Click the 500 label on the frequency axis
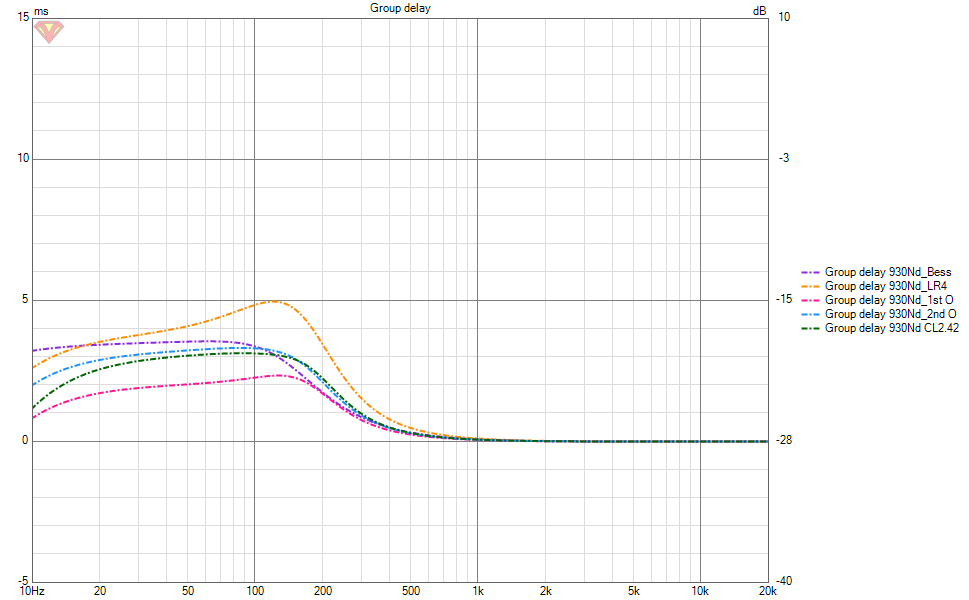This screenshot has width=969, height=600. [411, 591]
